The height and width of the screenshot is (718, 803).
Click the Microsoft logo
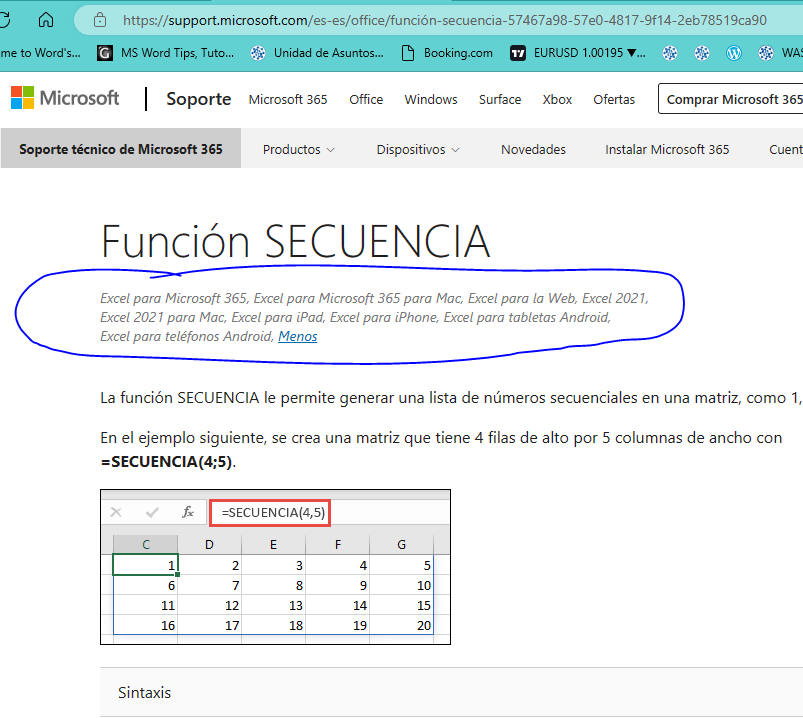tap(65, 97)
